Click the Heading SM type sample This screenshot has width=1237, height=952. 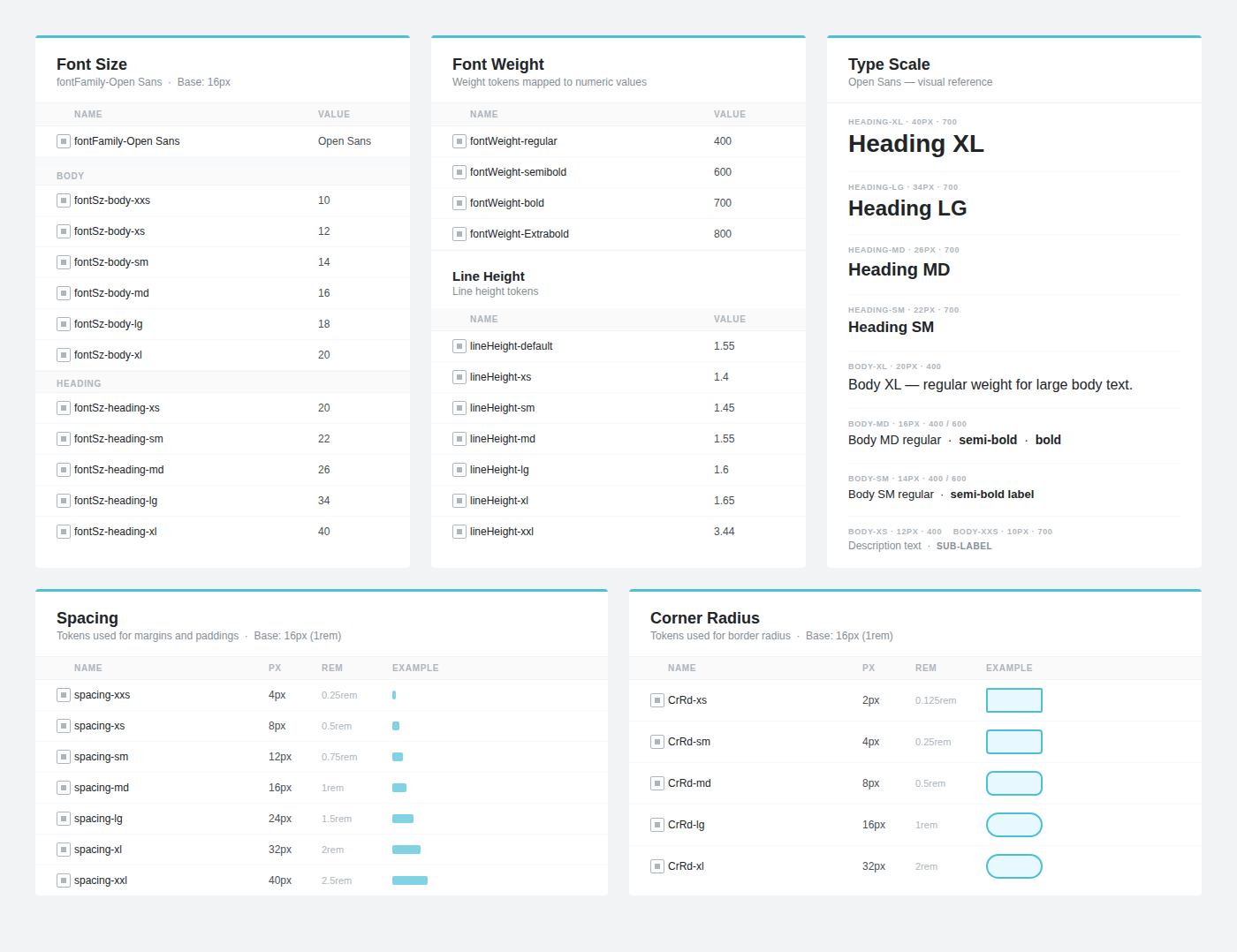[x=891, y=327]
